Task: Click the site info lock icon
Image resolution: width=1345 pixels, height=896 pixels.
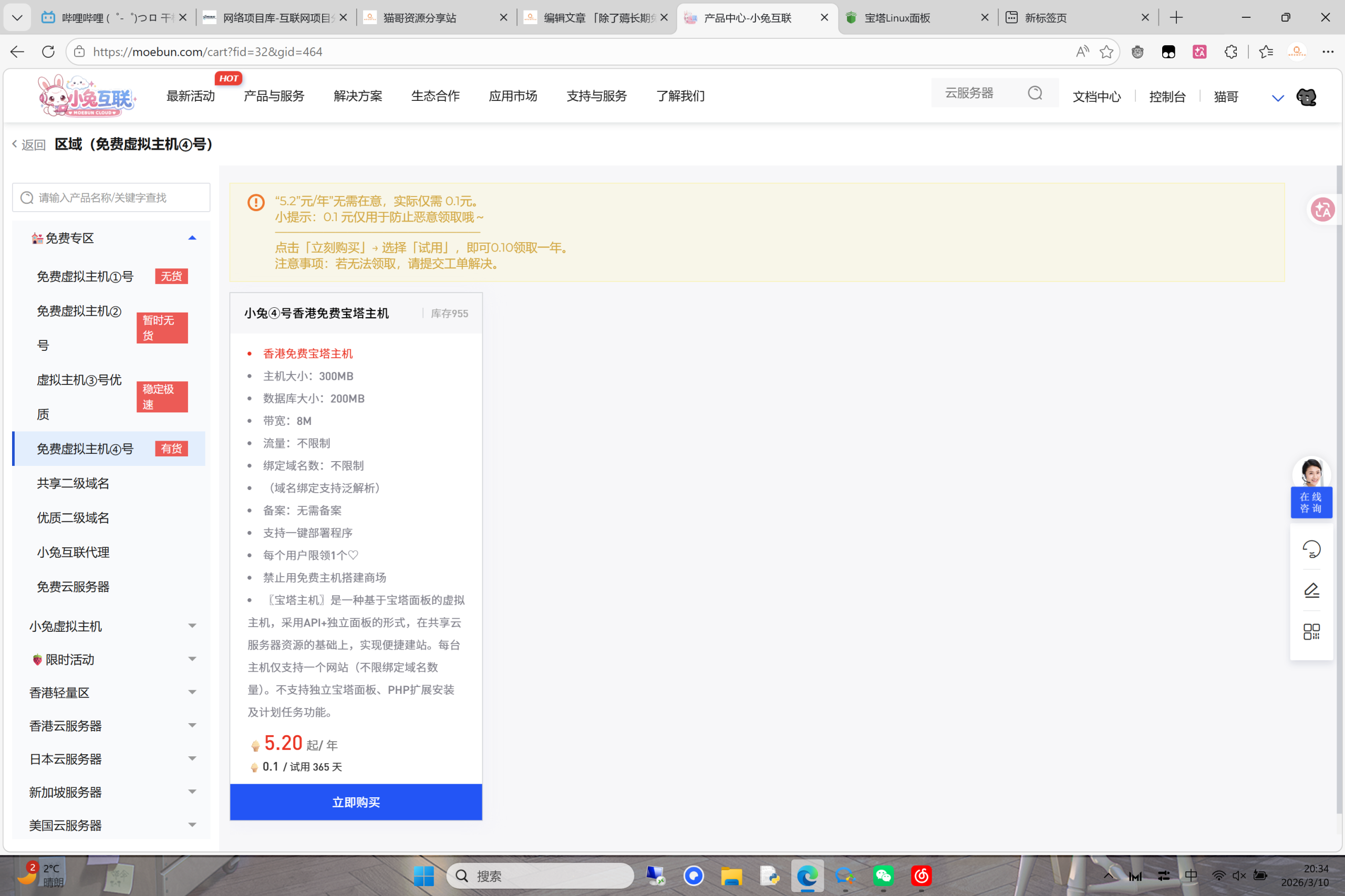Action: click(x=79, y=52)
